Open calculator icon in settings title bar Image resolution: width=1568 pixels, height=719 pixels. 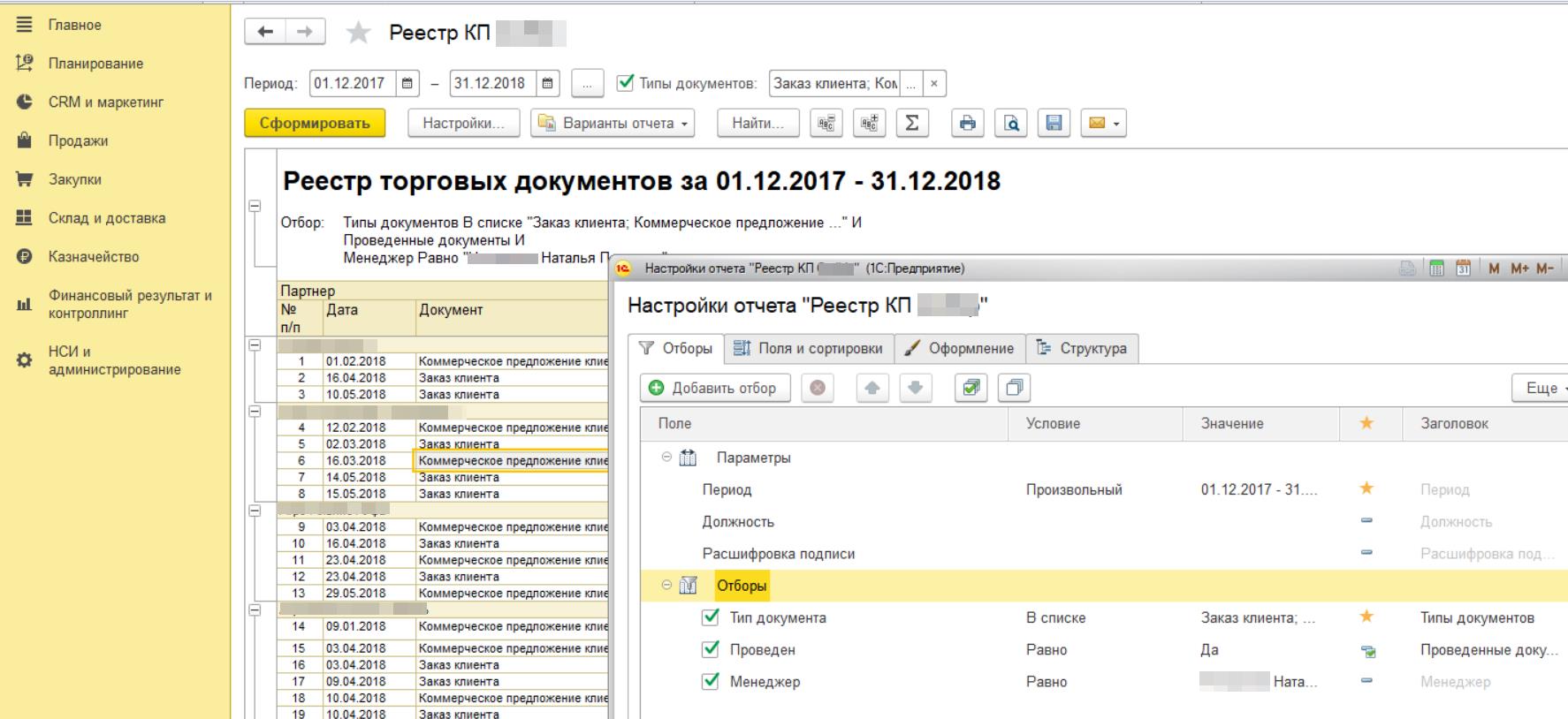[1437, 269]
